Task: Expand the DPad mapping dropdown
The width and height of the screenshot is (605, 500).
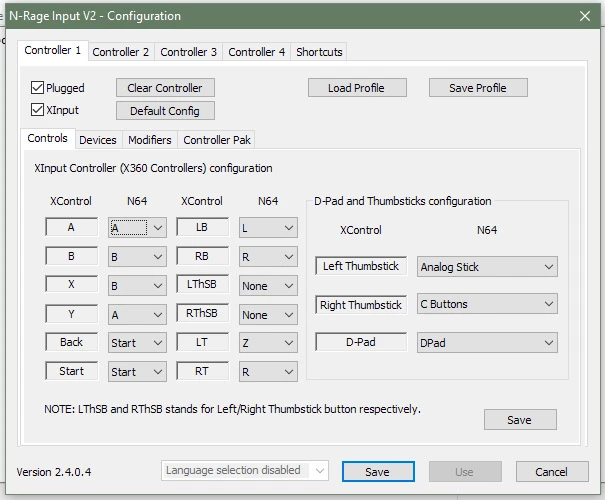Action: (x=487, y=343)
